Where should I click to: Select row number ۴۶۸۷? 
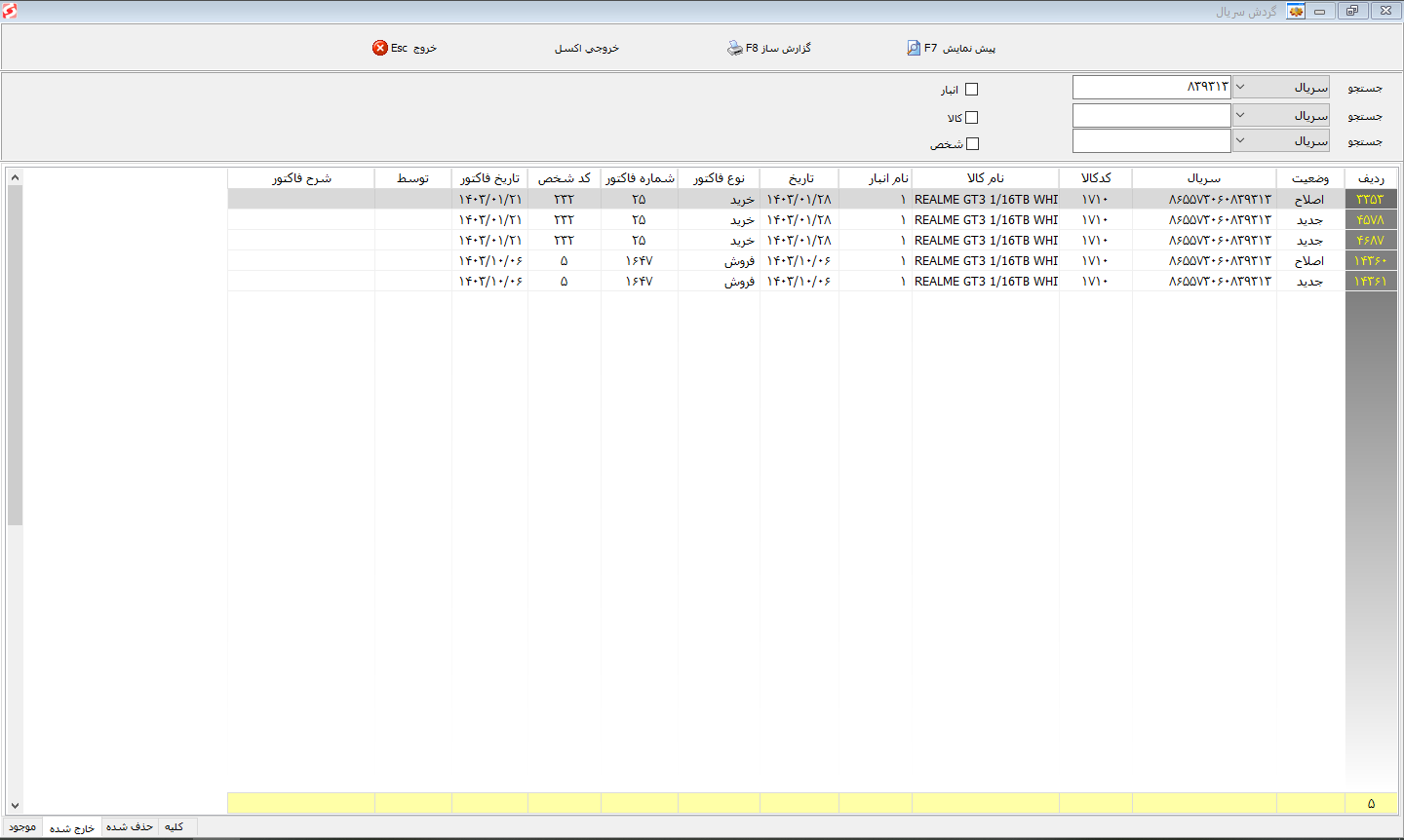tap(1371, 240)
